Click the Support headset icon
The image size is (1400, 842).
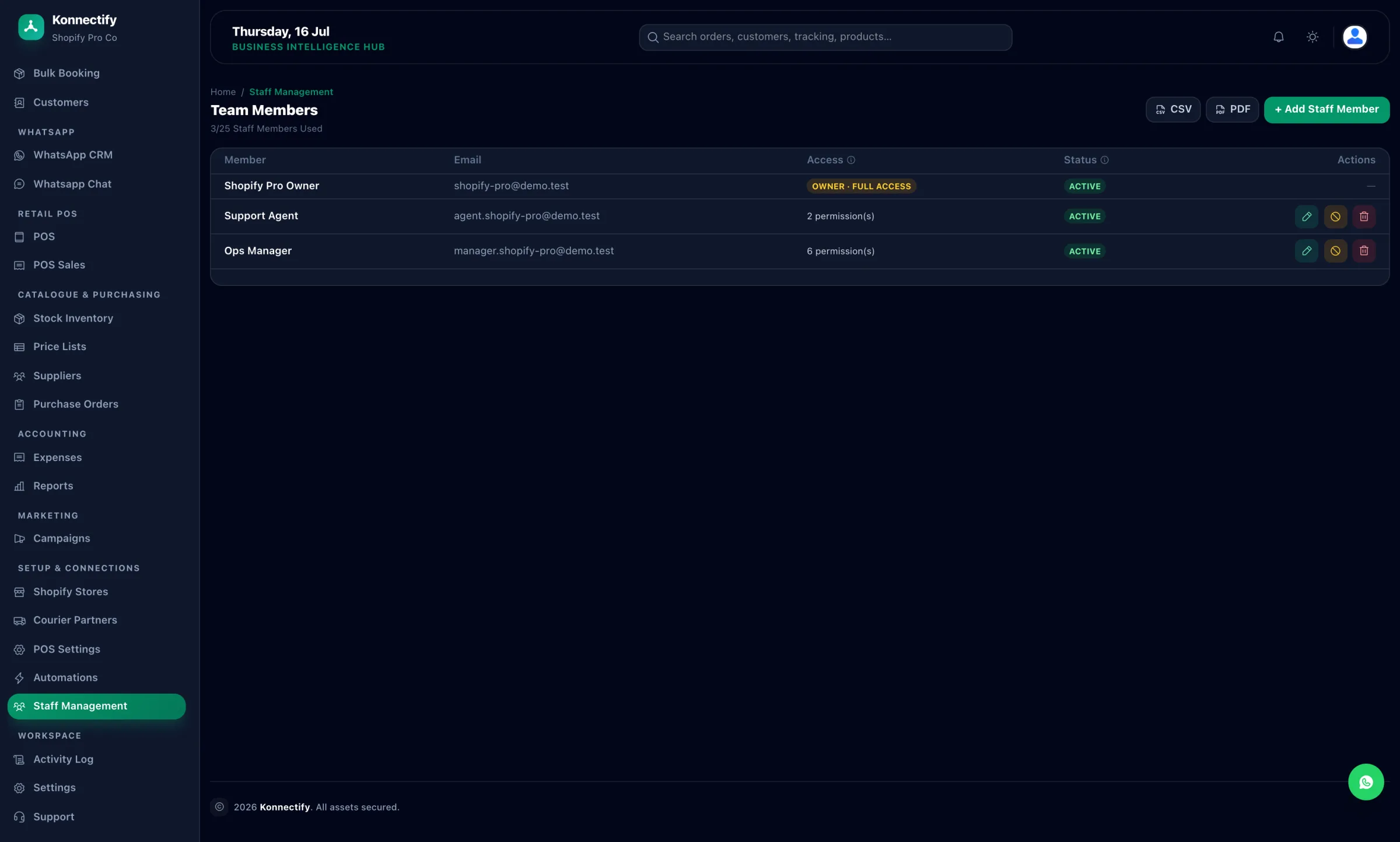click(19, 817)
